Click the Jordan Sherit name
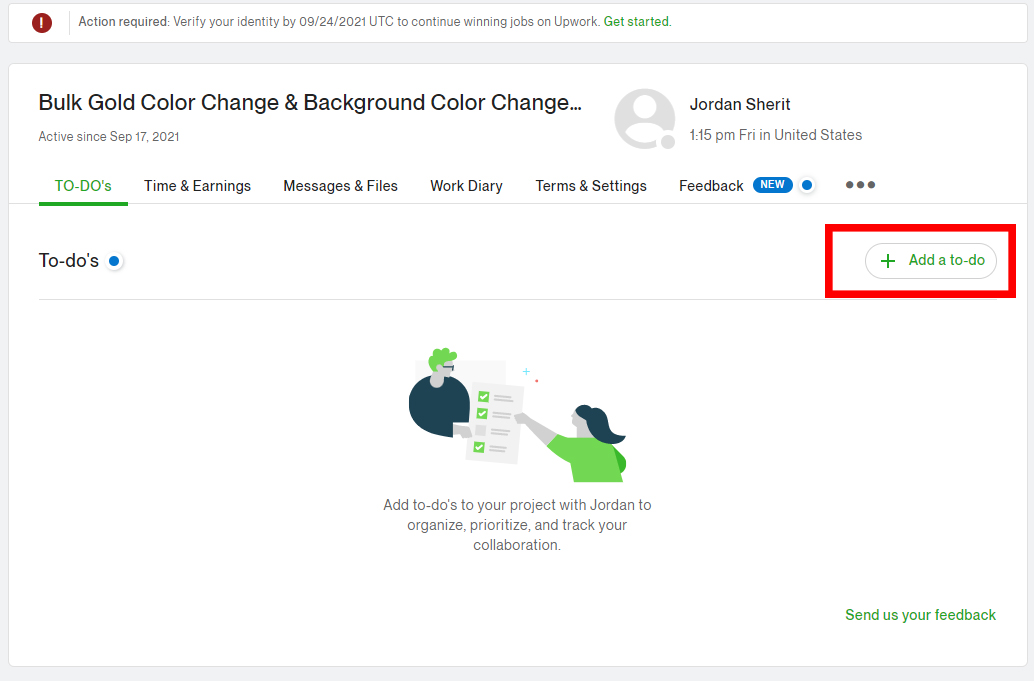 [x=740, y=104]
